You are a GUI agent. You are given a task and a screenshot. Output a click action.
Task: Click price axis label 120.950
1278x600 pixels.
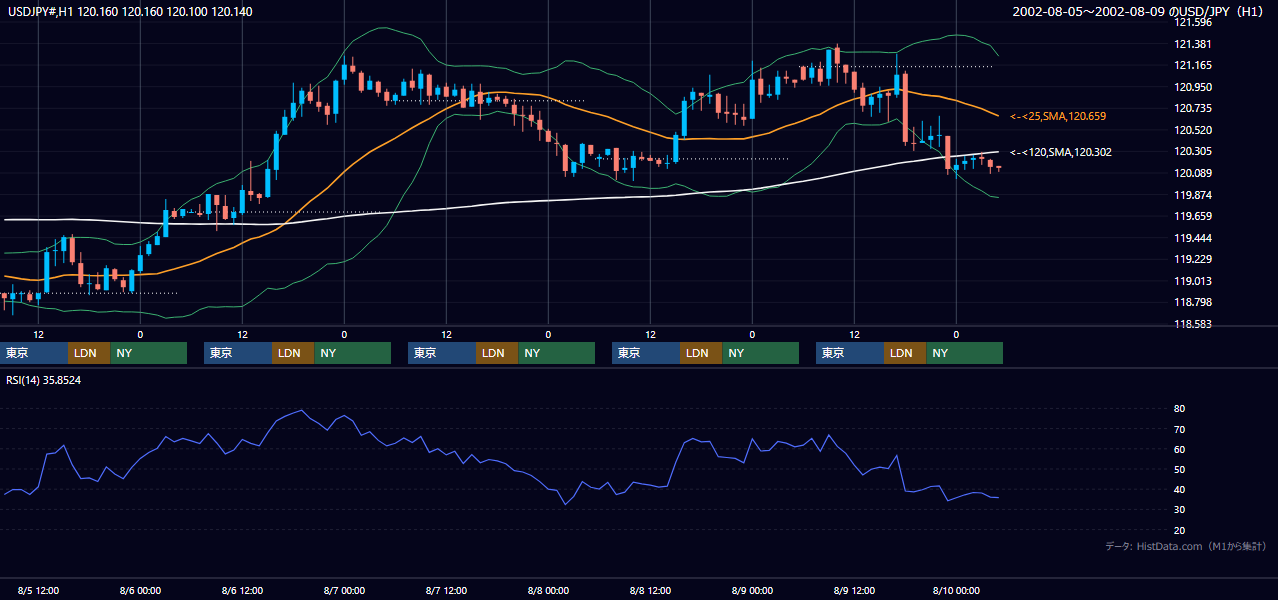[1194, 87]
